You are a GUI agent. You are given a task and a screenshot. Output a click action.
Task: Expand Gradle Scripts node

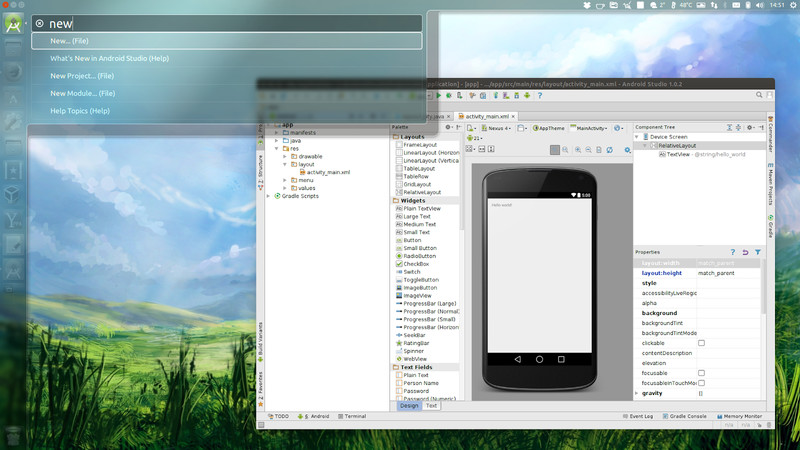pyautogui.click(x=269, y=196)
